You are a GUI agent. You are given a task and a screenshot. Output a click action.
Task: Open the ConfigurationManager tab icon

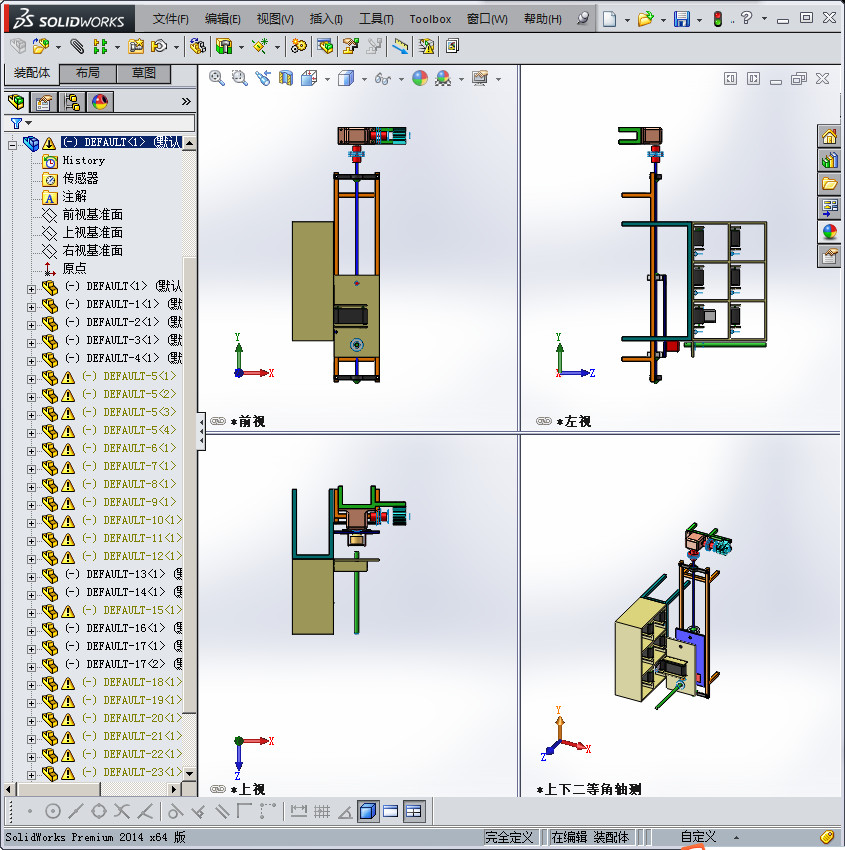tap(72, 102)
